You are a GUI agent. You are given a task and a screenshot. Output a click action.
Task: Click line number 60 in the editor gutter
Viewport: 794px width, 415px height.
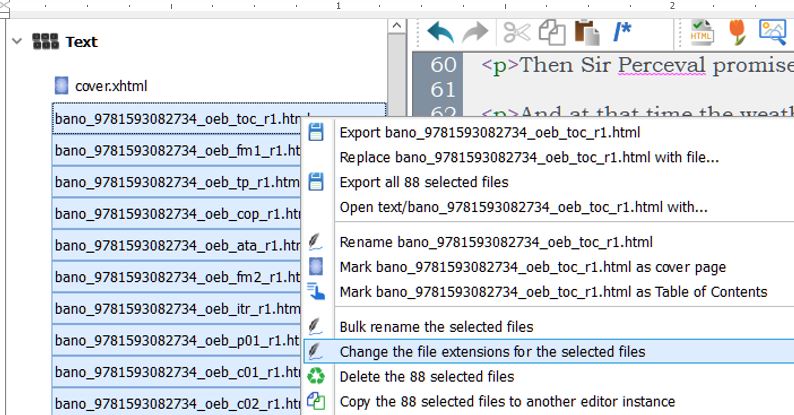(x=443, y=65)
